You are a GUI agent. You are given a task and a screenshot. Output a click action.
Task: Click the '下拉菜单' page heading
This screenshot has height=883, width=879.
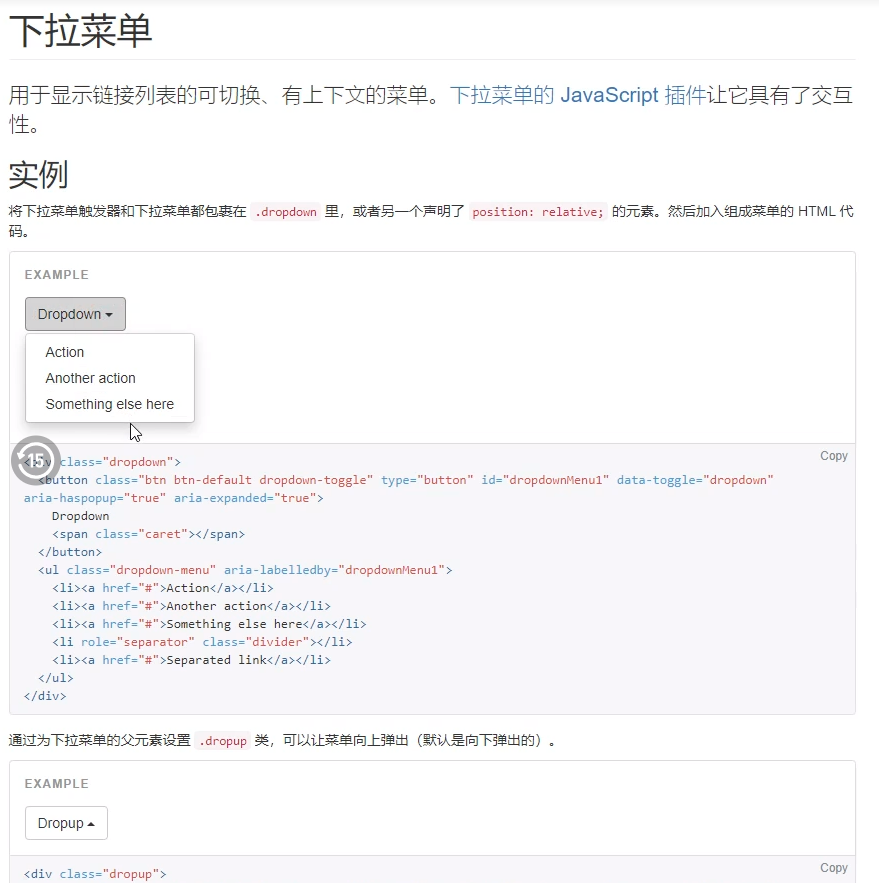78,30
